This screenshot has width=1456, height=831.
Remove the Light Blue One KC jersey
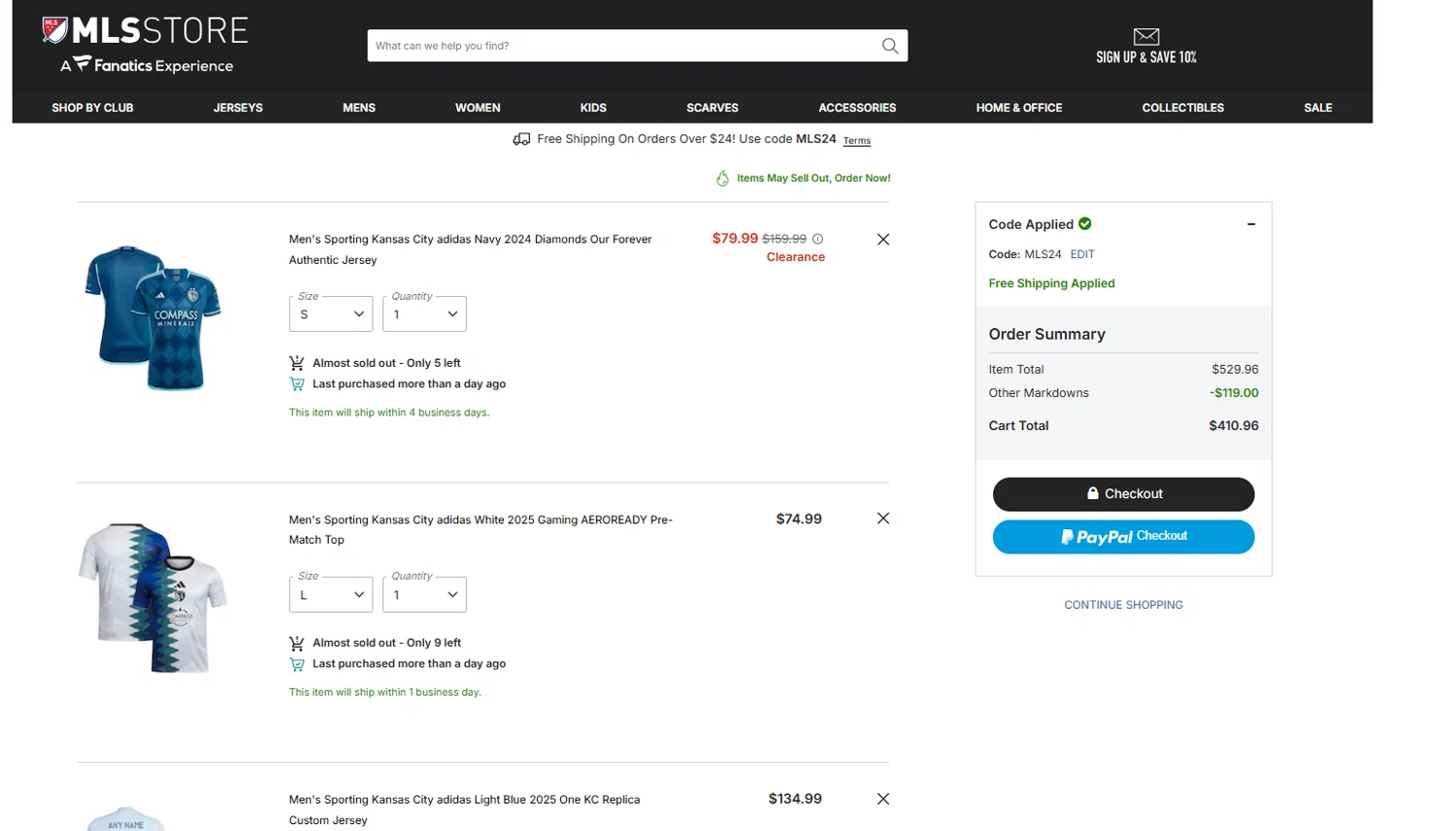tap(883, 799)
